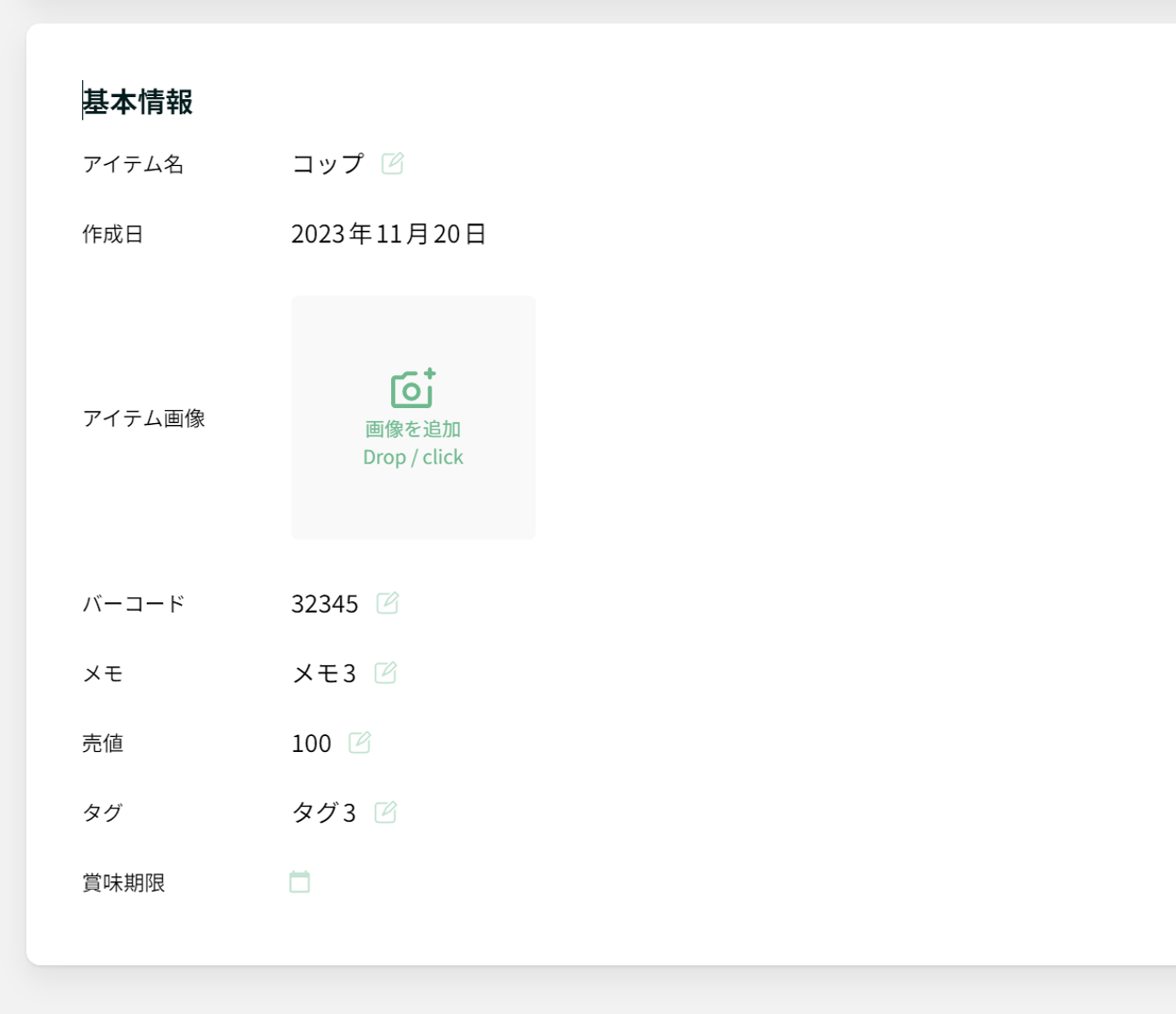Edit the barcode value 32345
This screenshot has width=1176, height=1014.
coord(387,602)
